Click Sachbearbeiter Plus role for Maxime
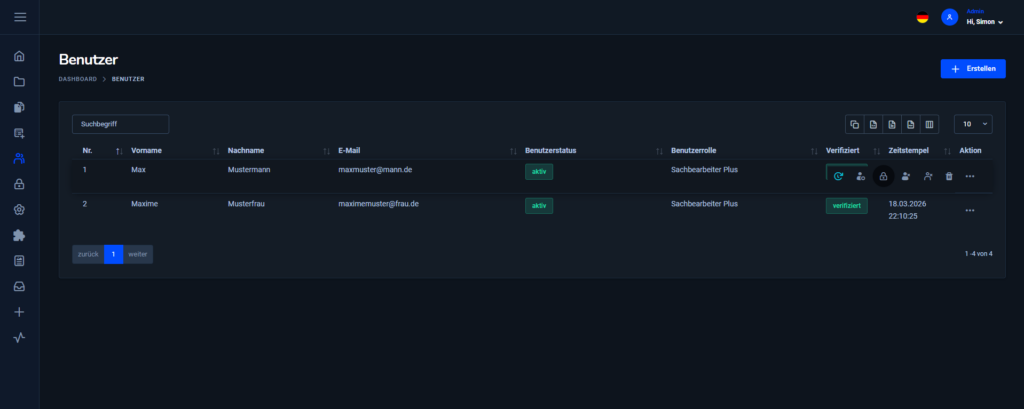Viewport: 1024px width, 409px height. click(705, 203)
